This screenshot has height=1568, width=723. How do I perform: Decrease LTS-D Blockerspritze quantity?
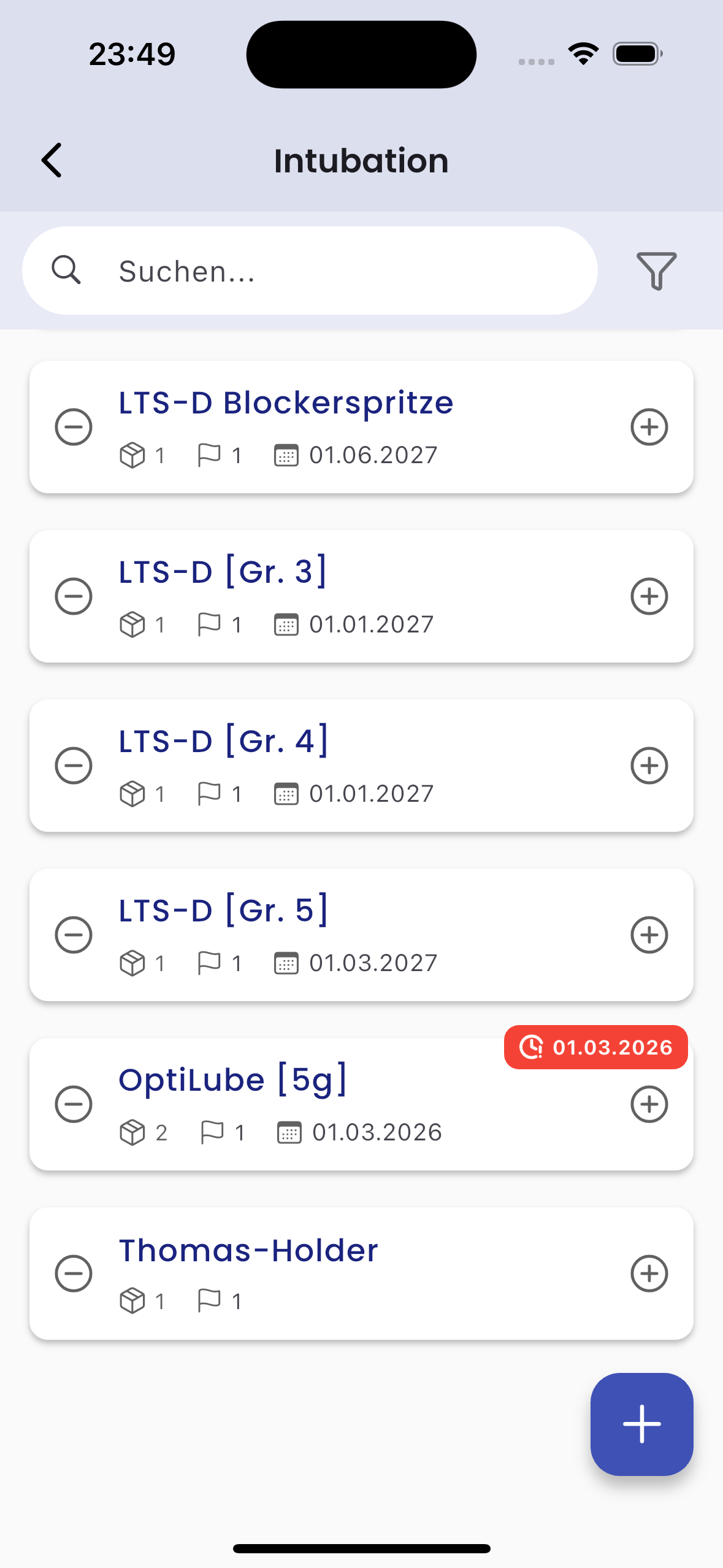(74, 427)
